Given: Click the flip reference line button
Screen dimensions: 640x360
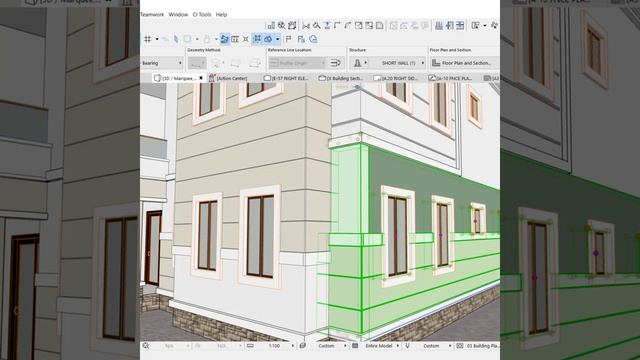Looking at the screenshot, I should [x=336, y=63].
